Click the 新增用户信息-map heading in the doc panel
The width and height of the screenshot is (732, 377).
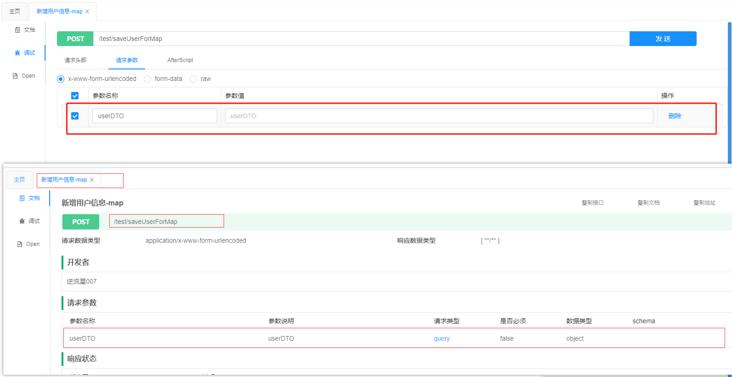[92, 203]
